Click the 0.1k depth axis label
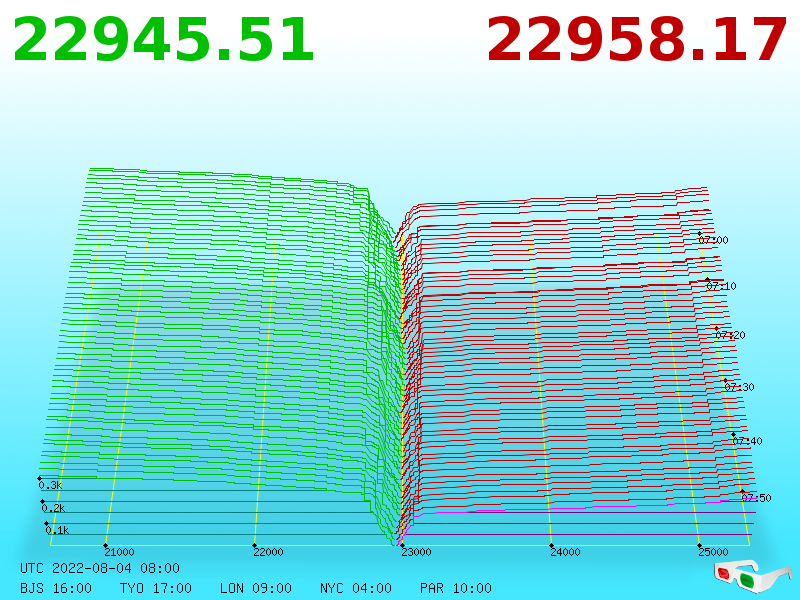The image size is (800, 600). [58, 531]
